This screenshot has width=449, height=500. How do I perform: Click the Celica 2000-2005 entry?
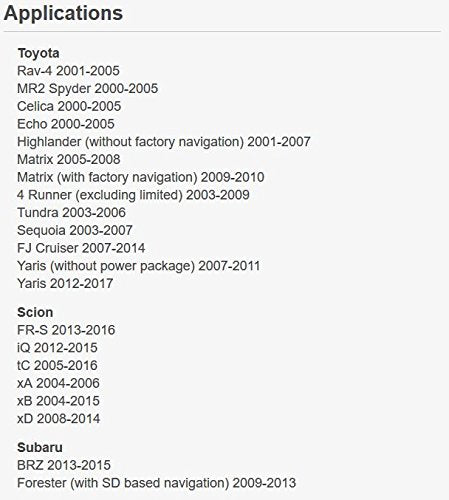[x=69, y=106]
